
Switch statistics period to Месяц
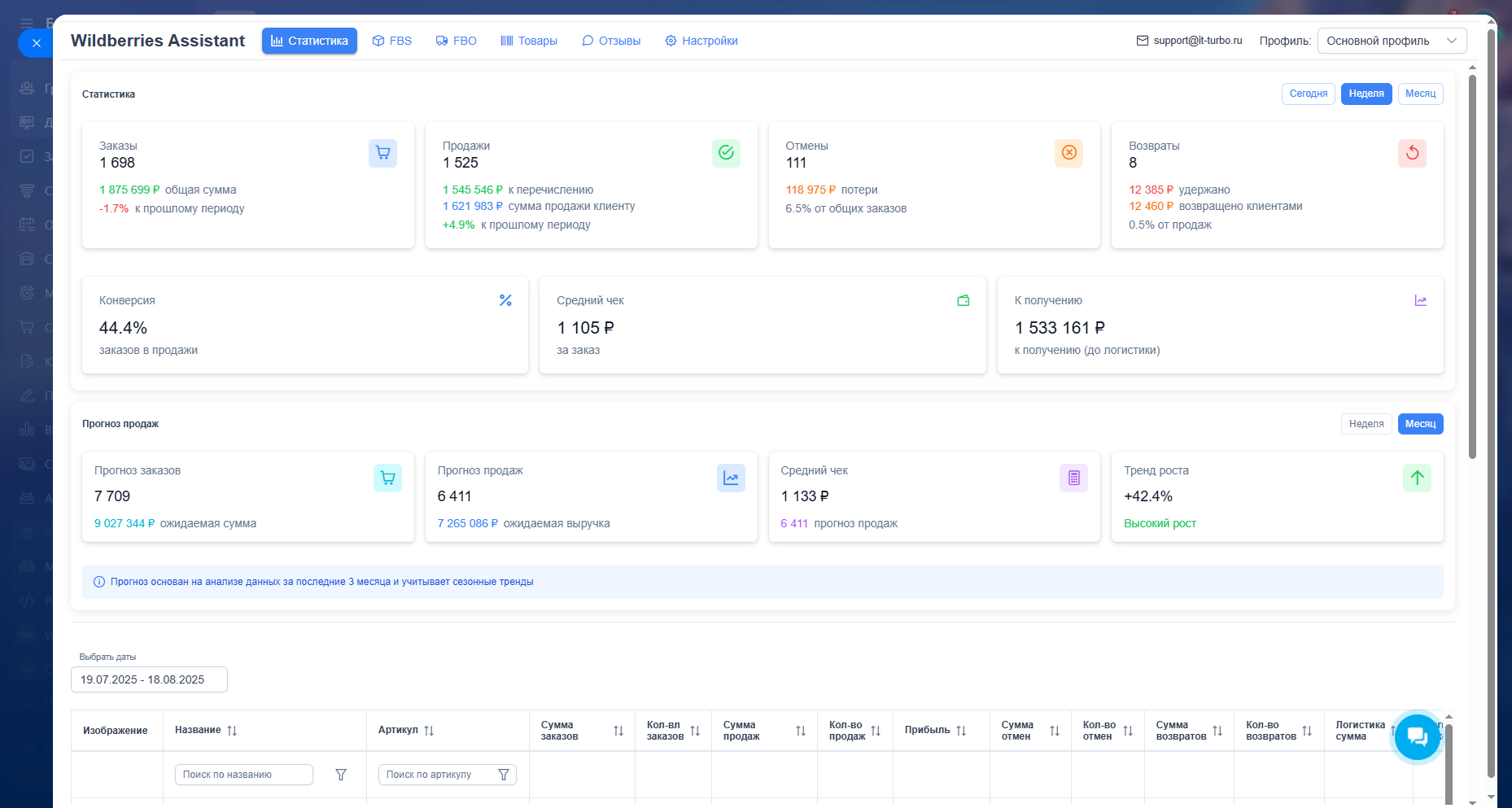click(1420, 94)
